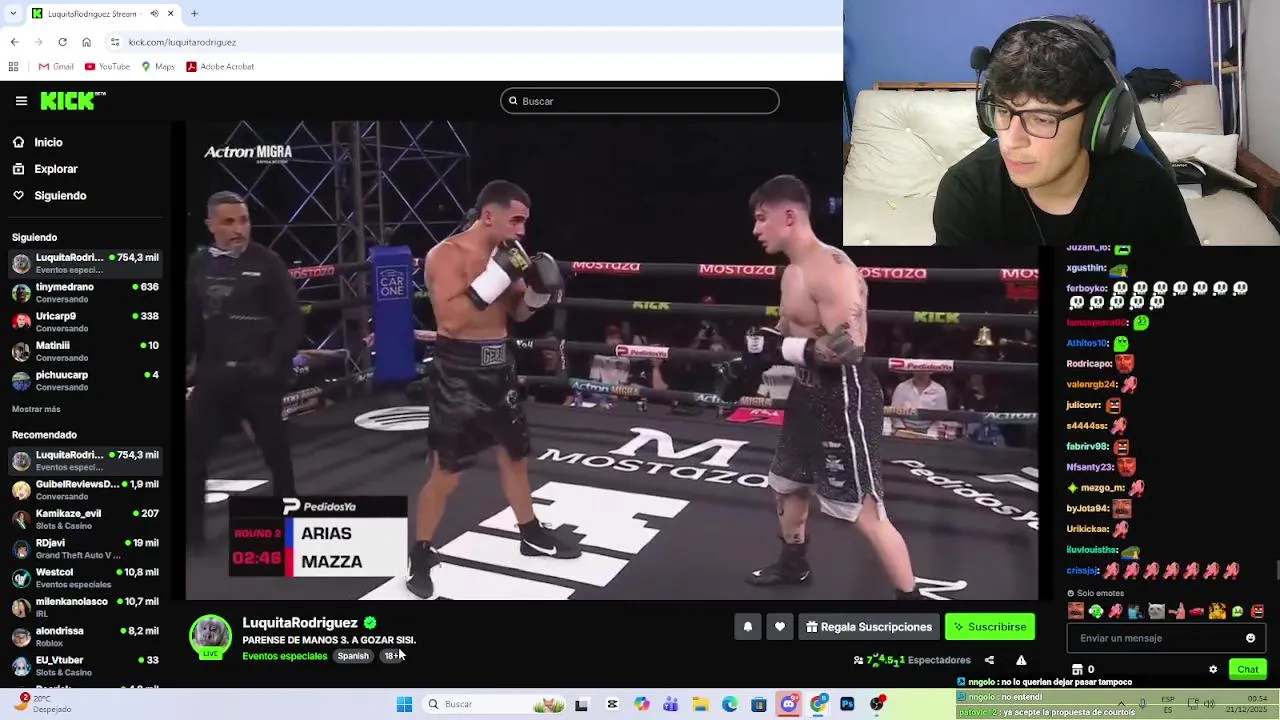This screenshot has height=720, width=1280.
Task: Select the first emote in the emote bar
Action: point(1076,611)
